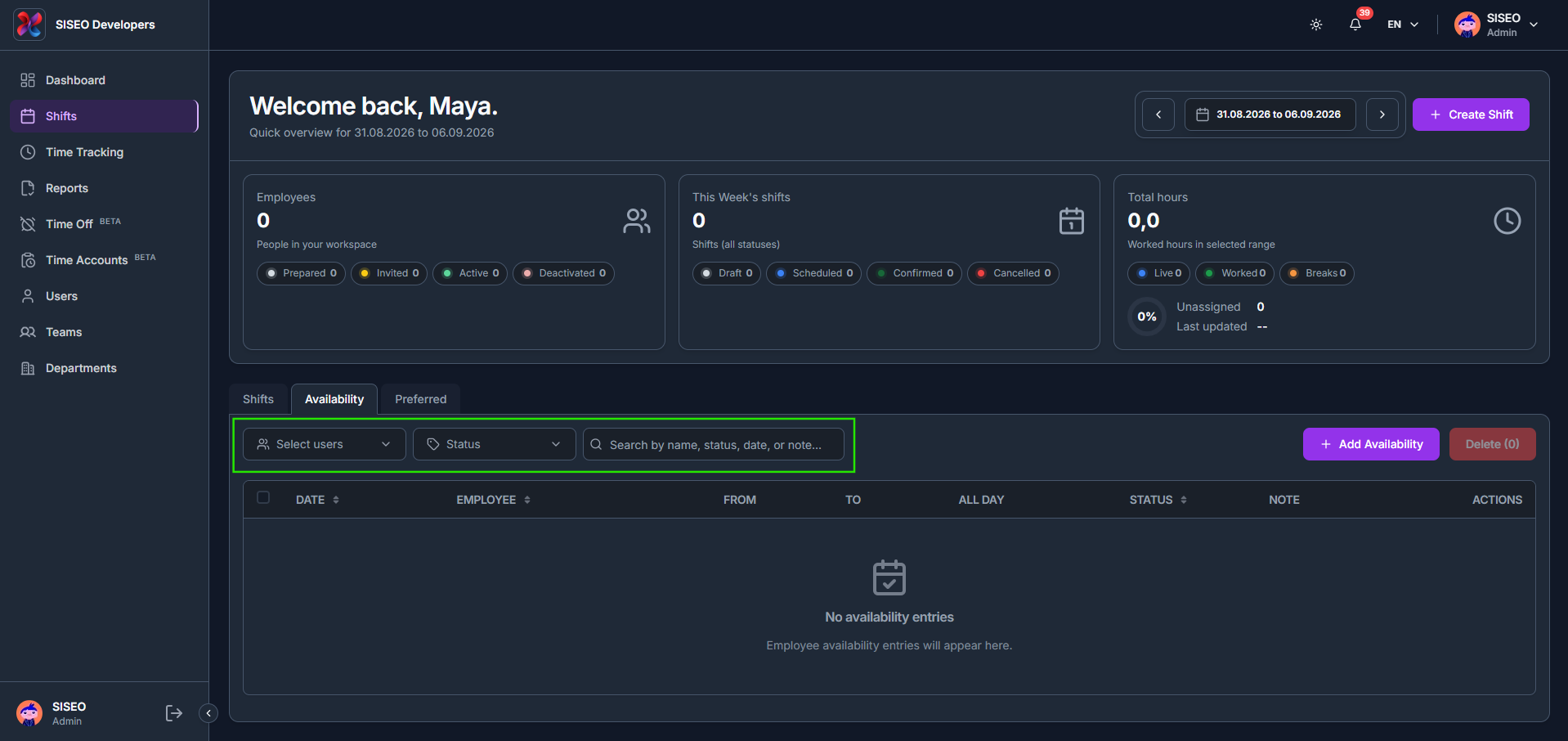Sort table by DATE column arrows
The height and width of the screenshot is (741, 1568).
coord(336,500)
